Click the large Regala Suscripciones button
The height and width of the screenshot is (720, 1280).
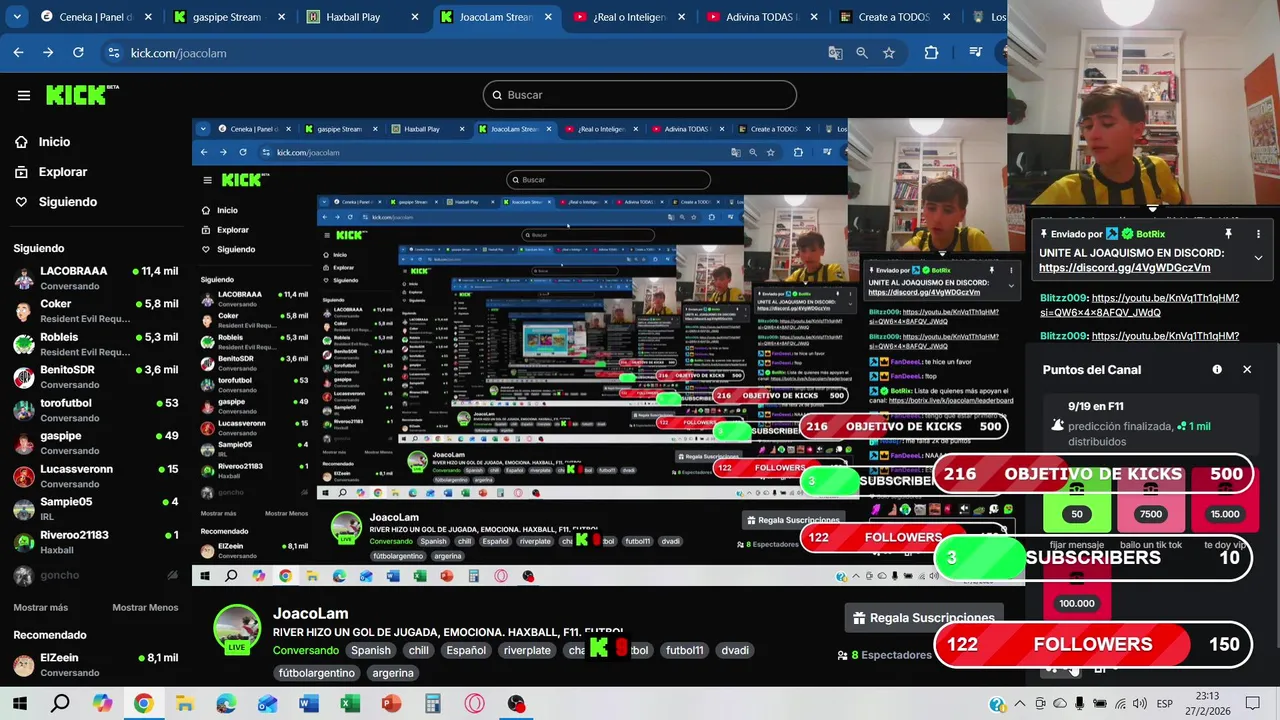point(924,618)
